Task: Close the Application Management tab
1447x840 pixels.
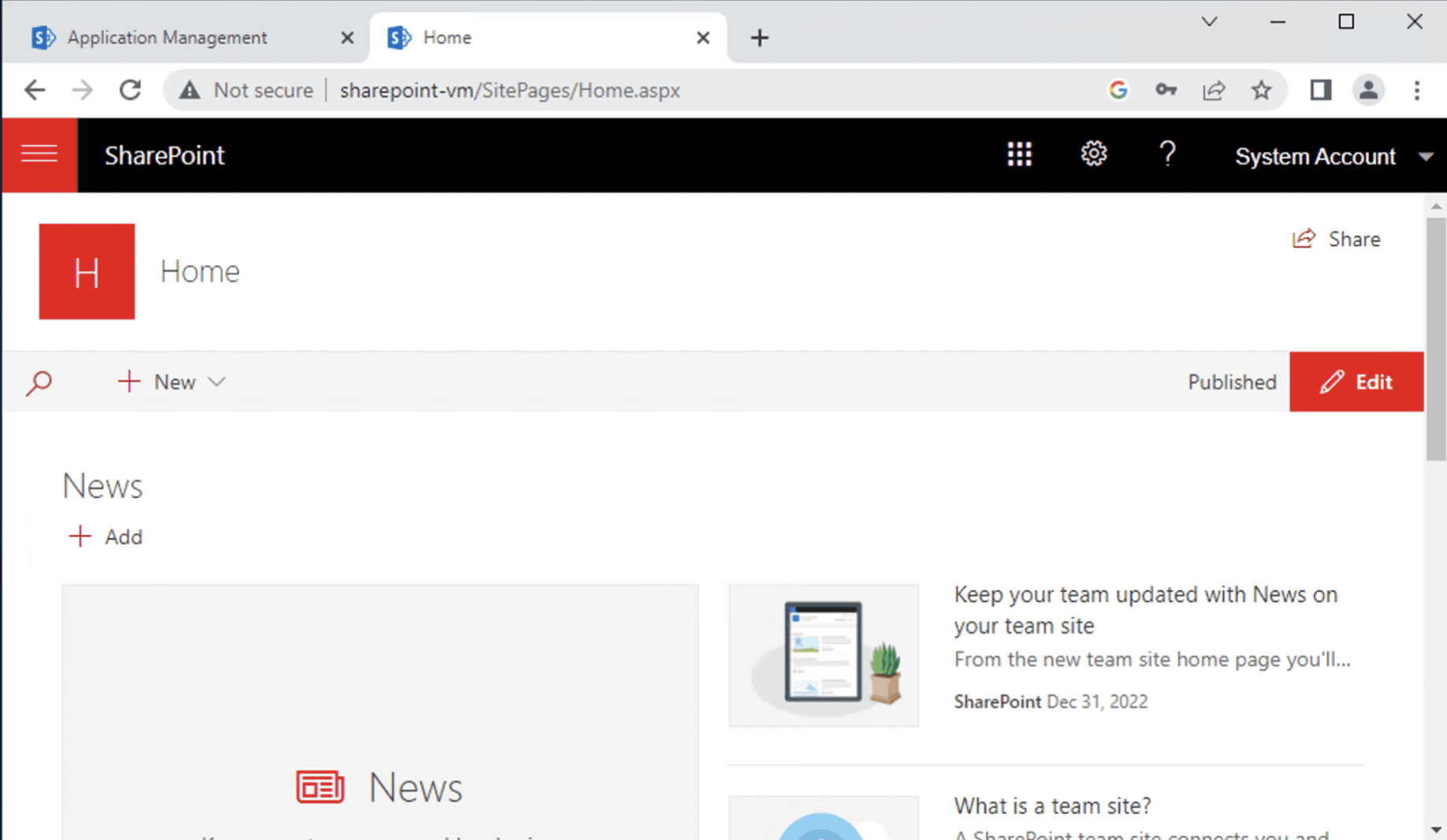Action: (347, 38)
